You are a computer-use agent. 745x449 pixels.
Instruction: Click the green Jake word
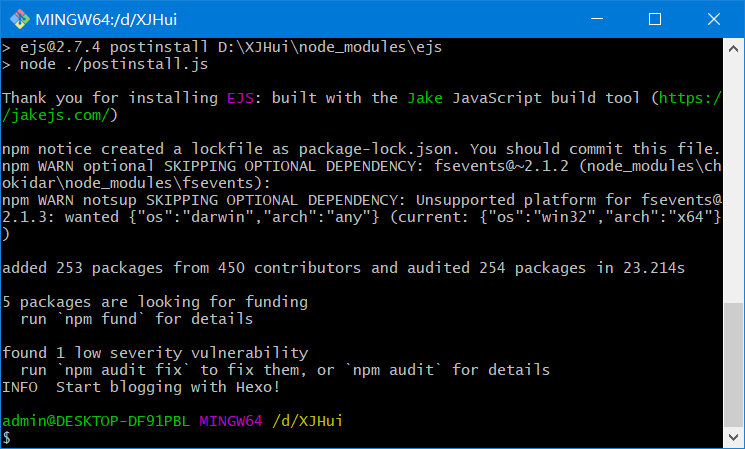point(425,98)
